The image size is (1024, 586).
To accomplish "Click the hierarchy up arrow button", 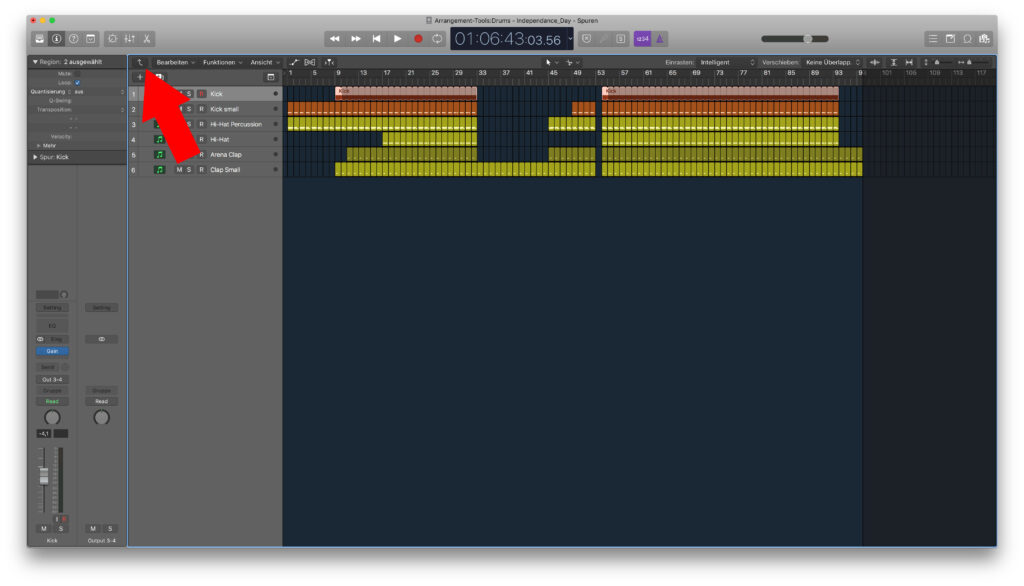I will pyautogui.click(x=139, y=62).
